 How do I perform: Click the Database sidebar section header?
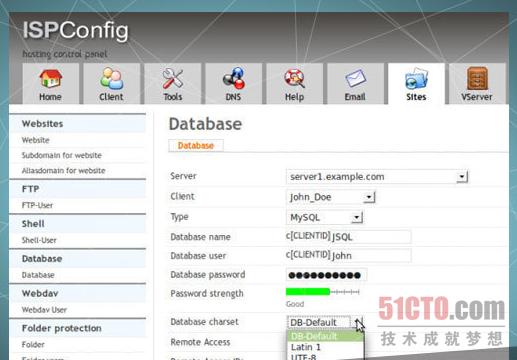click(x=77, y=259)
